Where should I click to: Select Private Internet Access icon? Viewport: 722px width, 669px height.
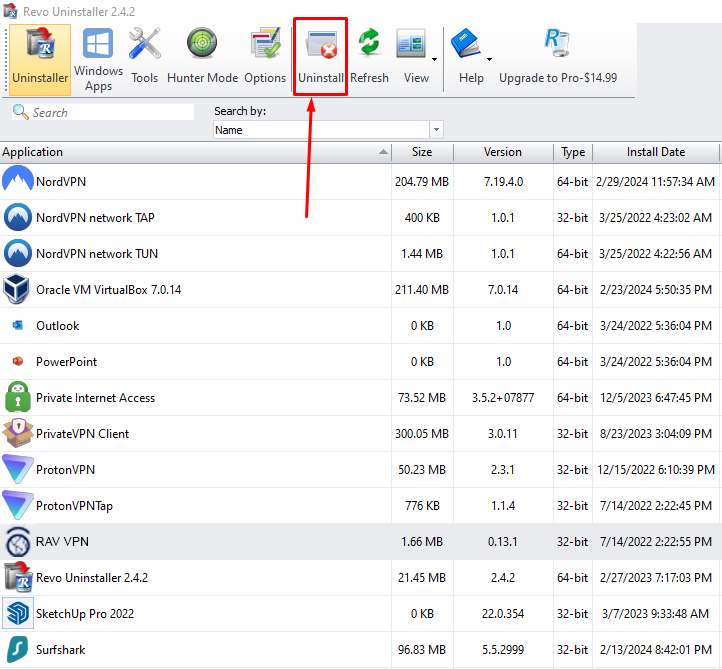click(x=17, y=397)
